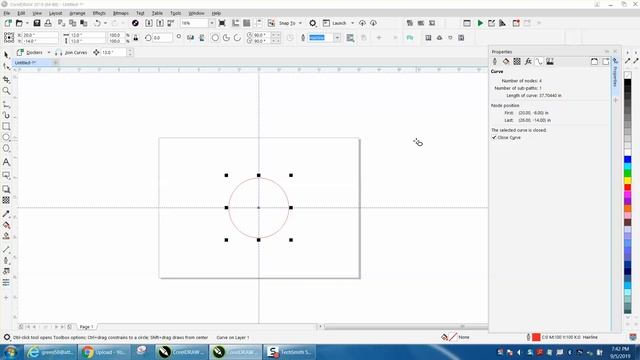This screenshot has height=360, width=640.
Task: Pick the blue swatch in color palette
Action: 628,160
